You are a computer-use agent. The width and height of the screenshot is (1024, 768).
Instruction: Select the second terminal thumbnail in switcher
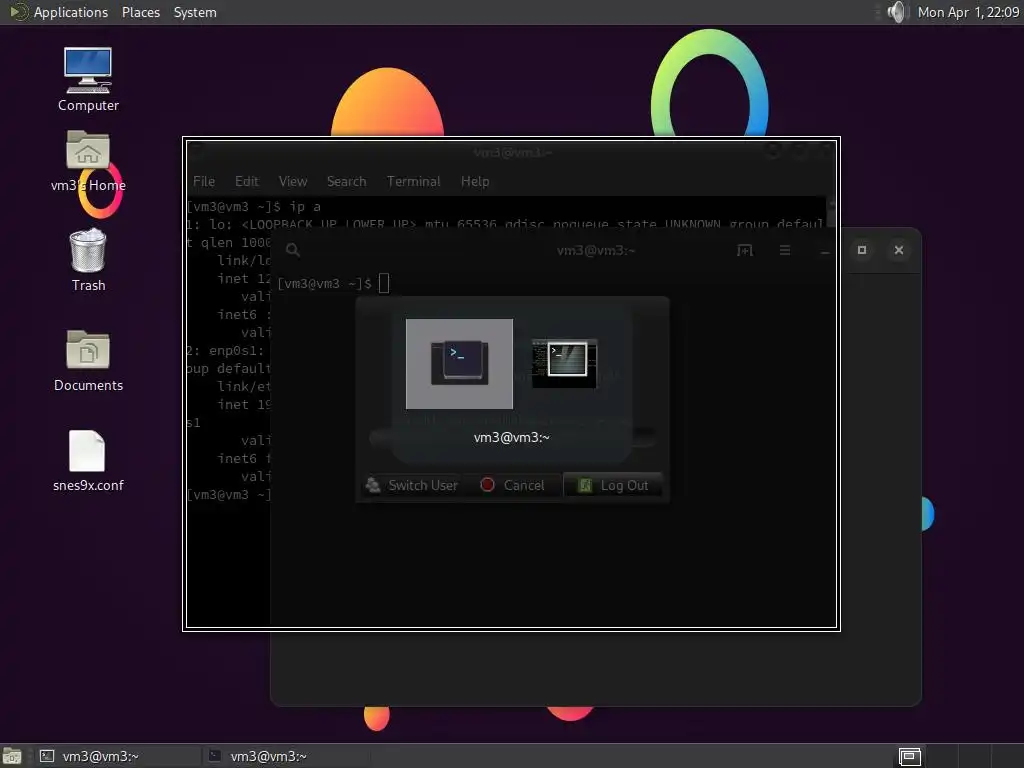pyautogui.click(x=564, y=363)
